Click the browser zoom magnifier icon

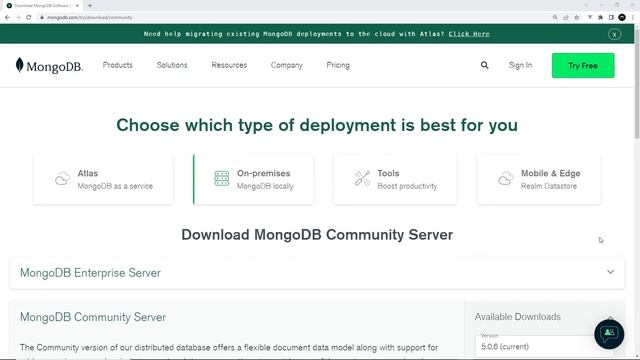pyautogui.click(x=555, y=18)
